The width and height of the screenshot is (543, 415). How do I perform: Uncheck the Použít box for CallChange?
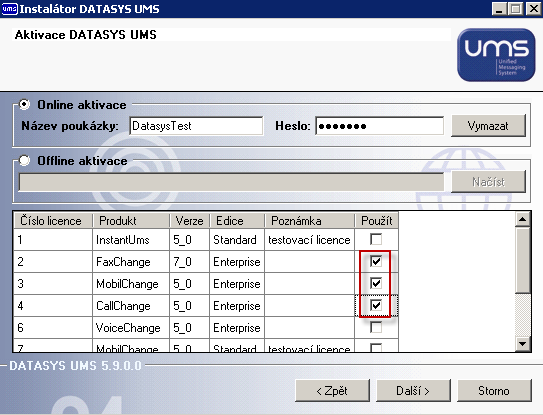(376, 305)
